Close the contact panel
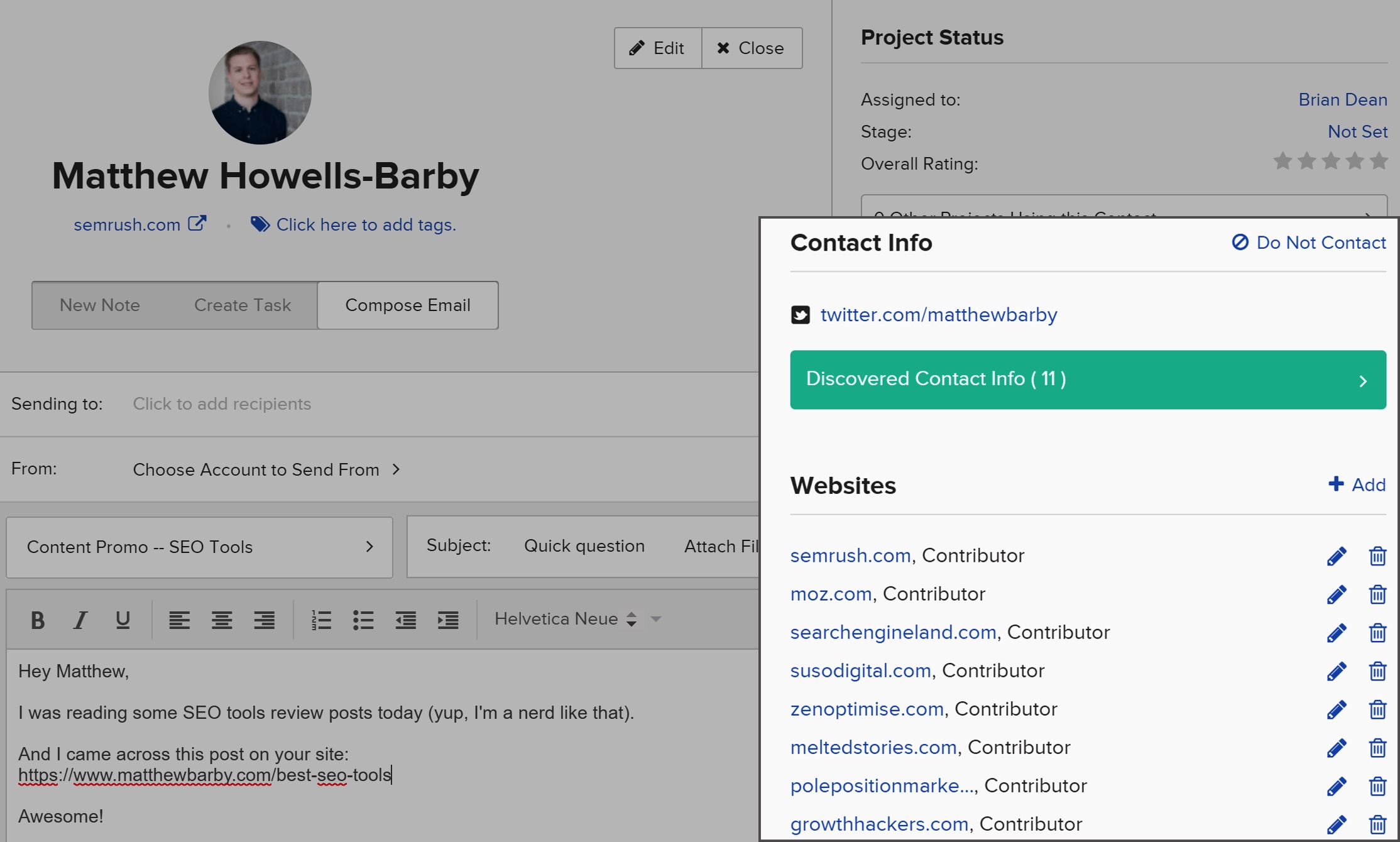The height and width of the screenshot is (842, 1400). click(752, 48)
